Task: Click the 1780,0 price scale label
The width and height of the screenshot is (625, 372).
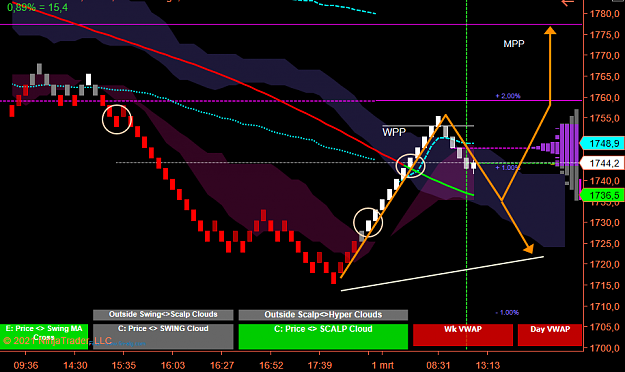Action: pyautogui.click(x=604, y=14)
